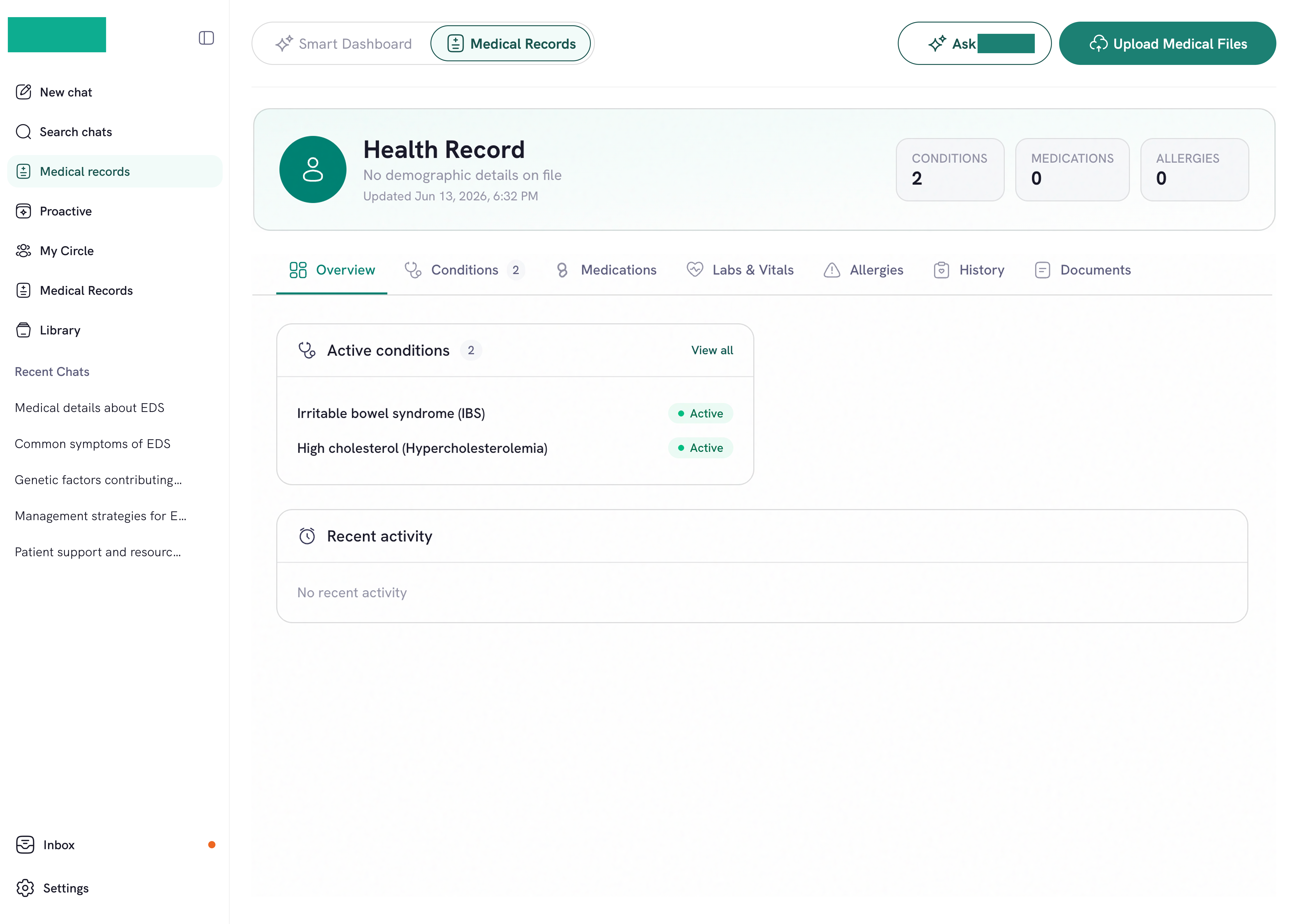This screenshot has height=924, width=1298.
Task: Click the Conditions stethoscope tab icon
Action: [413, 270]
